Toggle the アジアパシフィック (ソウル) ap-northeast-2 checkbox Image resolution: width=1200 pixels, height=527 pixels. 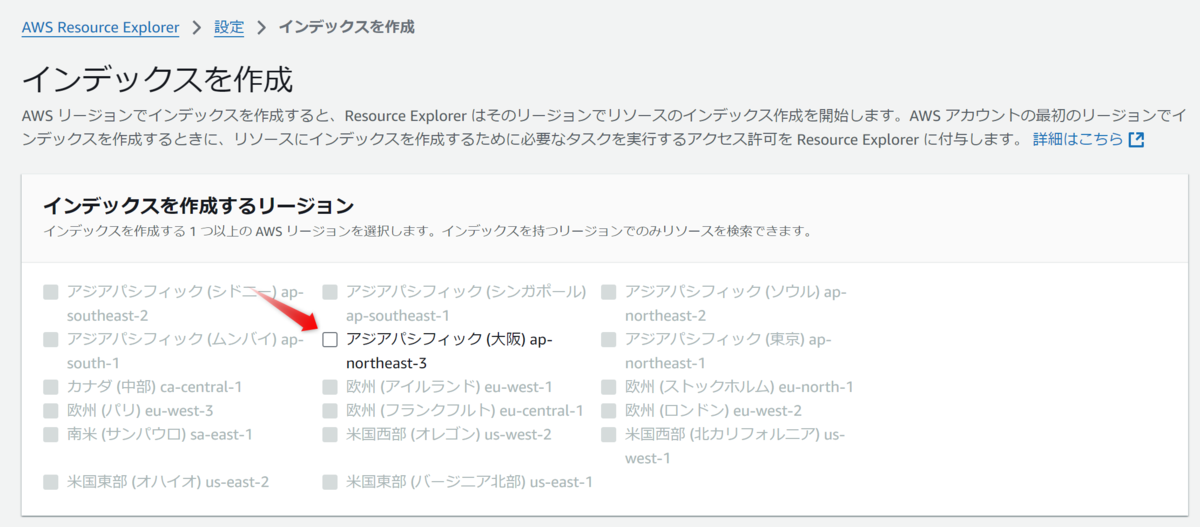click(609, 292)
